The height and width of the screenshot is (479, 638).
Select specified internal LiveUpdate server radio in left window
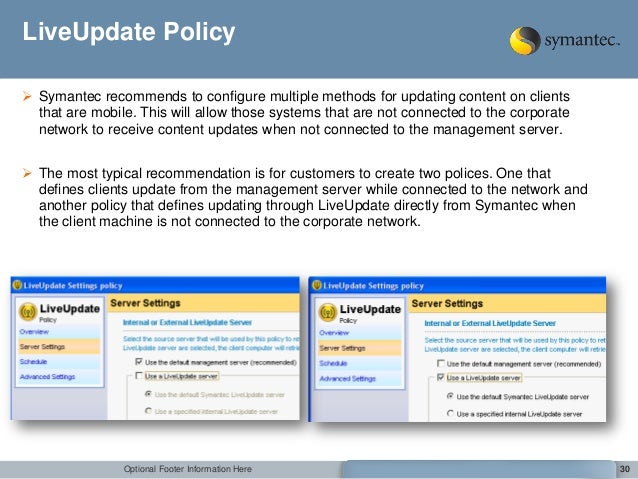[x=149, y=411]
